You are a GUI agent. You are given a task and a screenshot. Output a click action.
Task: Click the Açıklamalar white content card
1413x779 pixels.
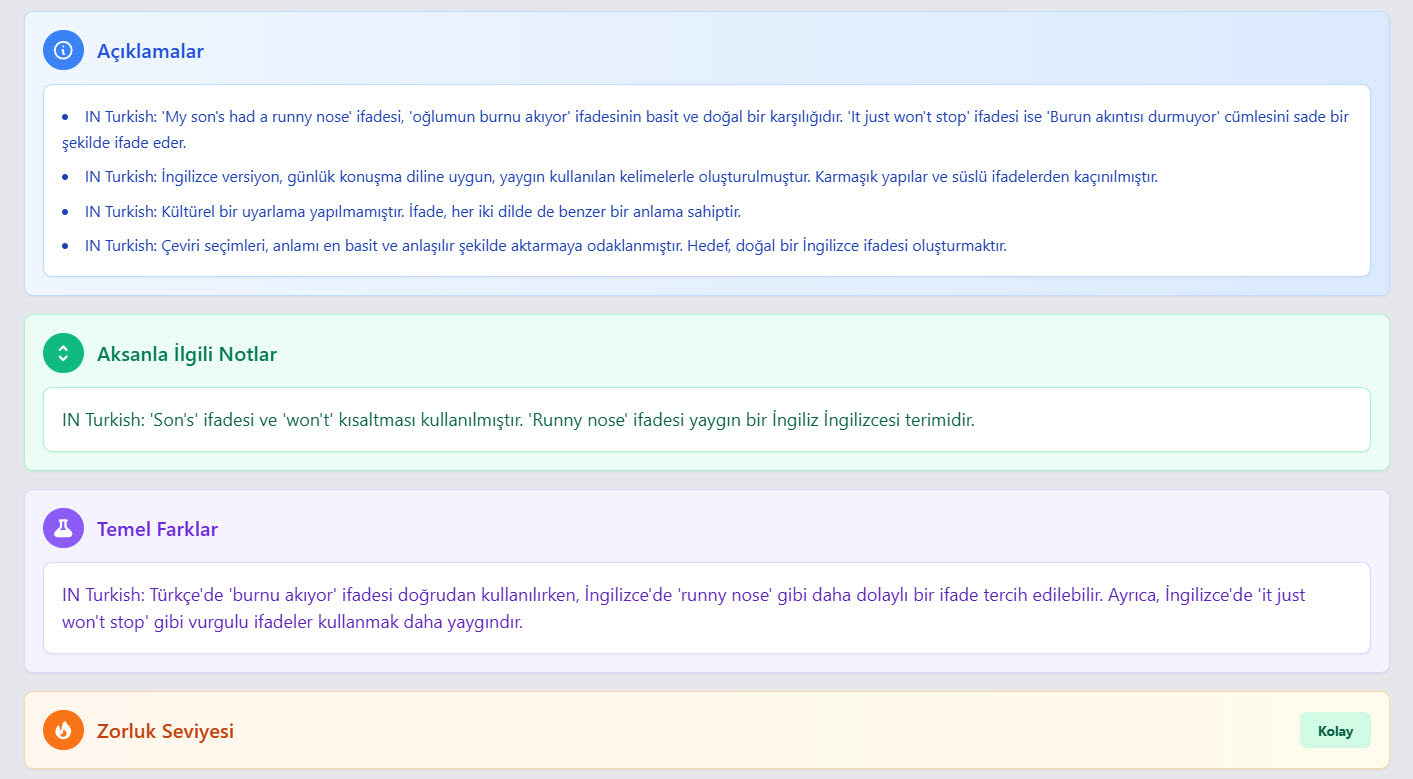(700, 180)
